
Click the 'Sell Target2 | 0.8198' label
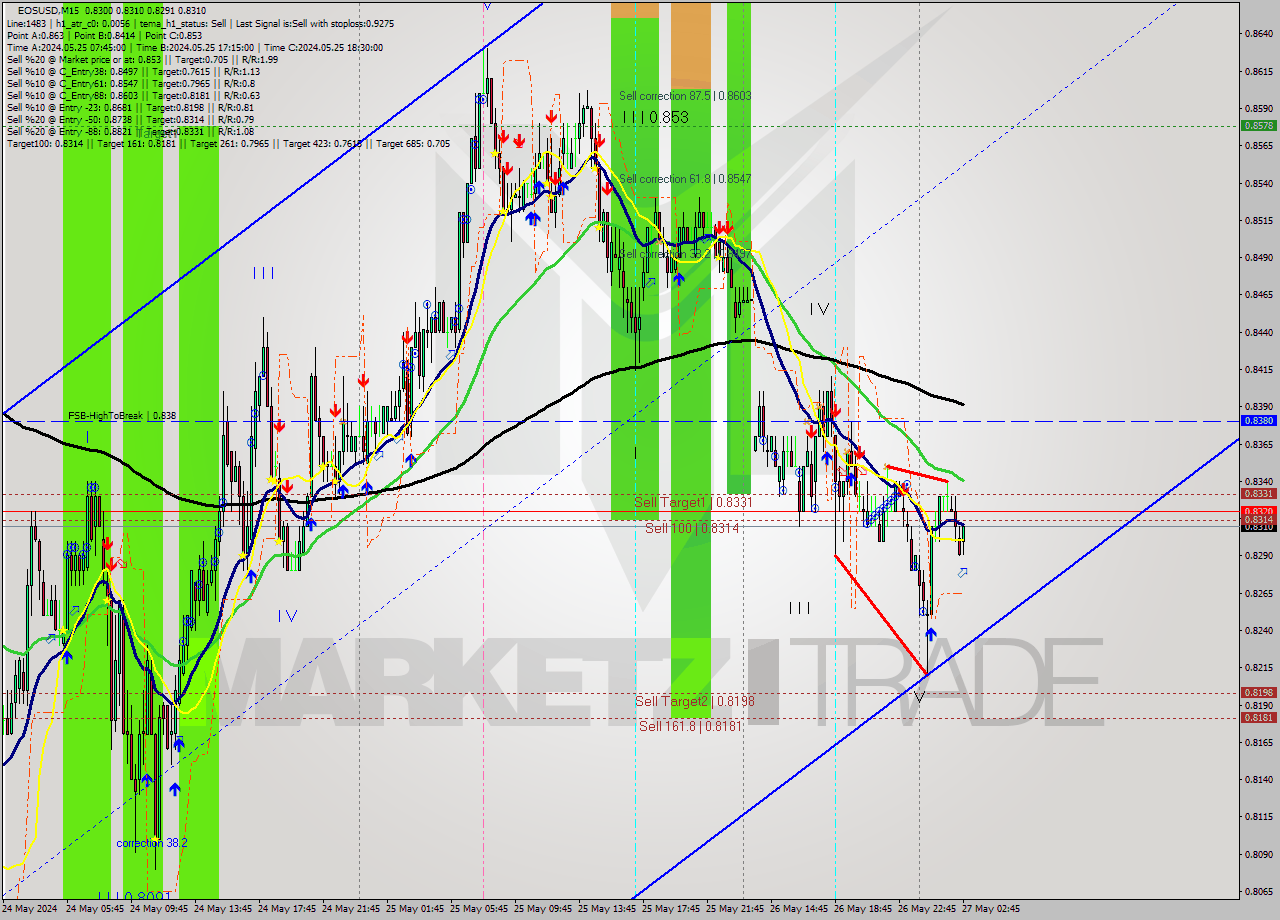tap(695, 701)
